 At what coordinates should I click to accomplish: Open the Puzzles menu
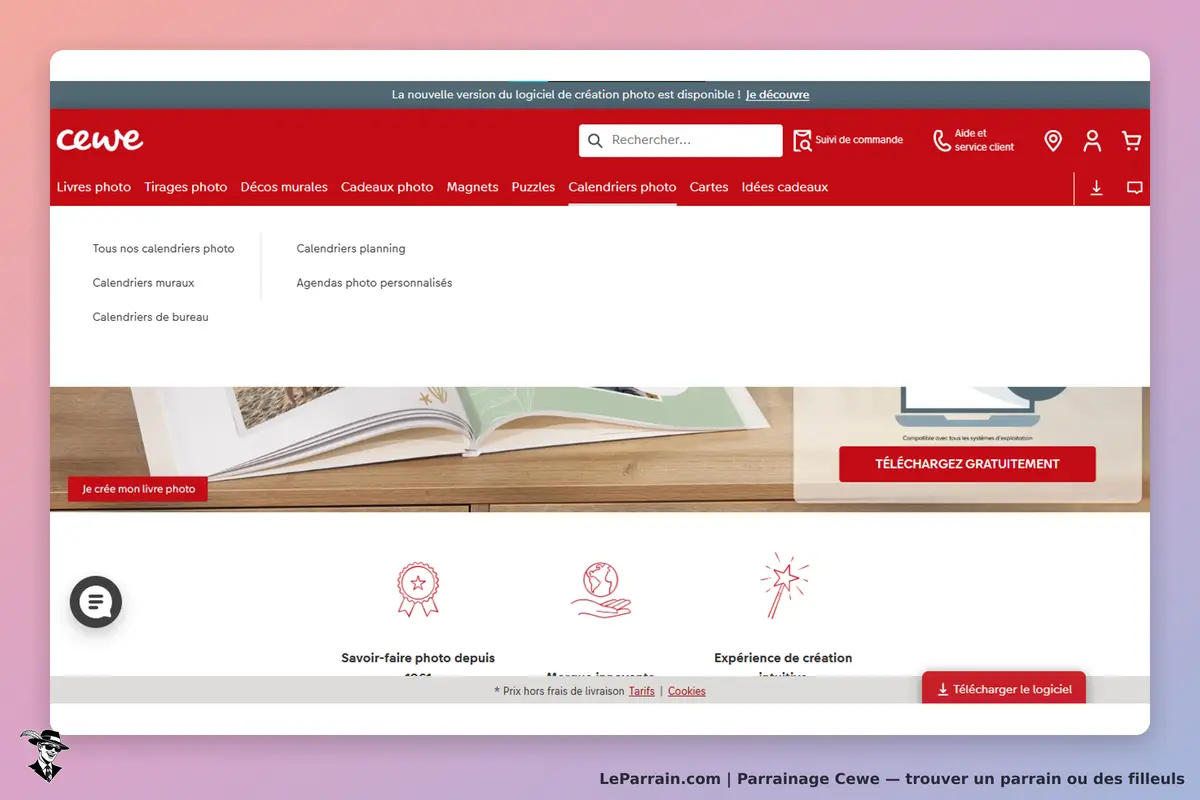click(x=533, y=187)
